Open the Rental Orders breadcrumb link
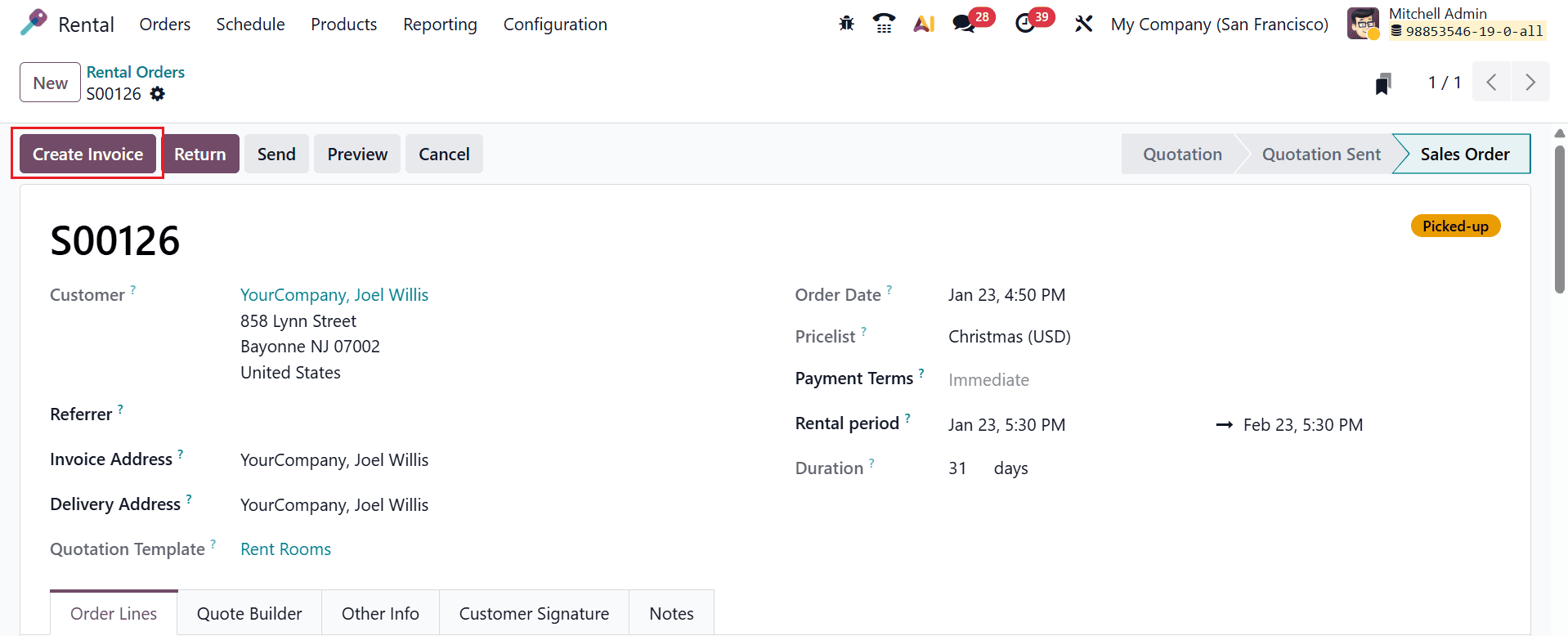Image resolution: width=1568 pixels, height=636 pixels. 136,72
